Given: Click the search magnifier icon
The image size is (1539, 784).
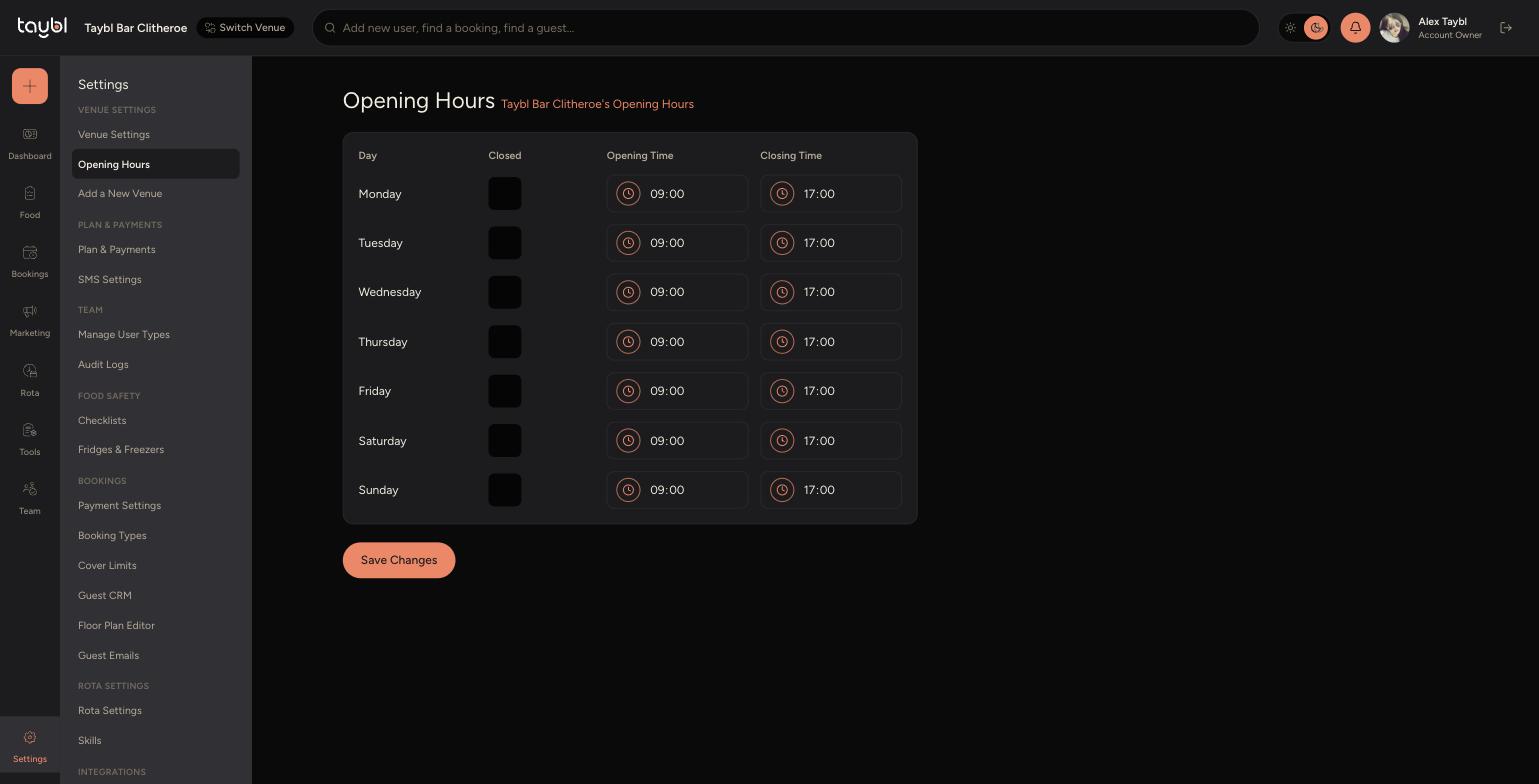Looking at the screenshot, I should tap(330, 28).
